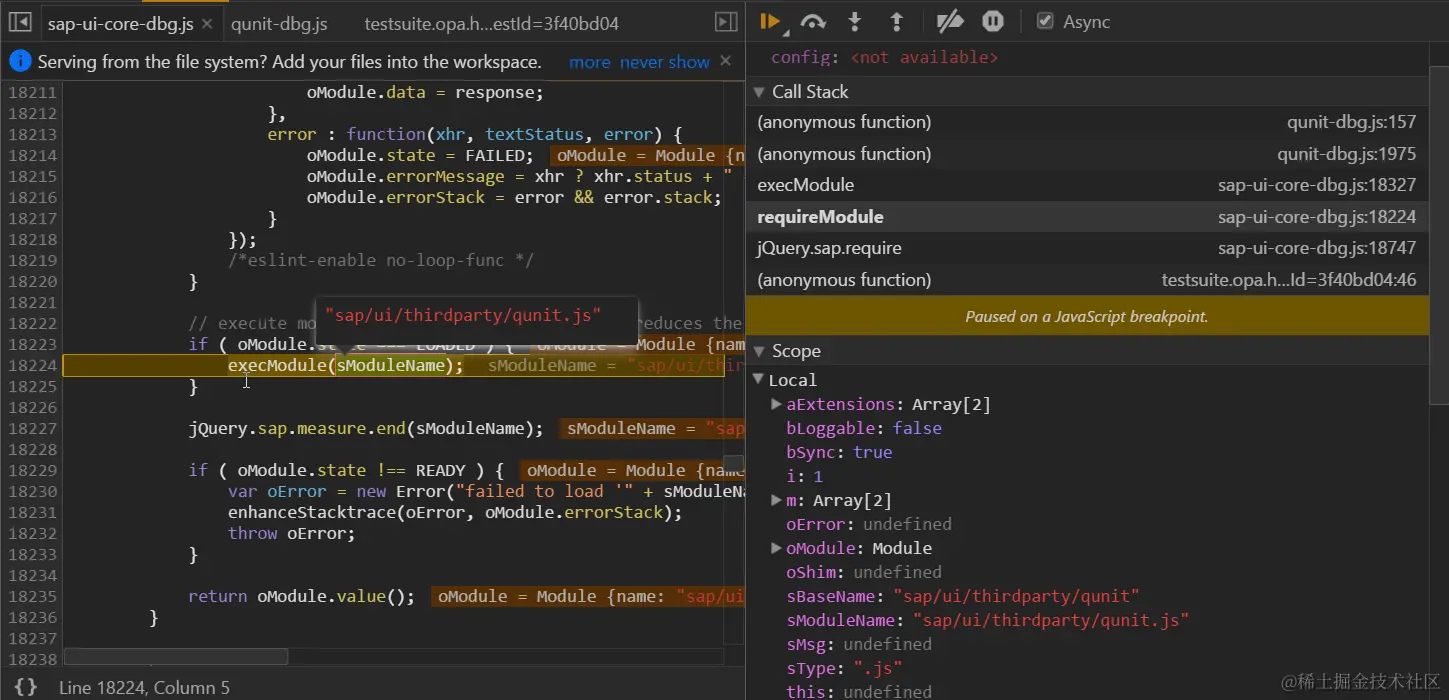Expand the m: Array[2] variable
Screen dimensions: 1449x700
pos(777,500)
